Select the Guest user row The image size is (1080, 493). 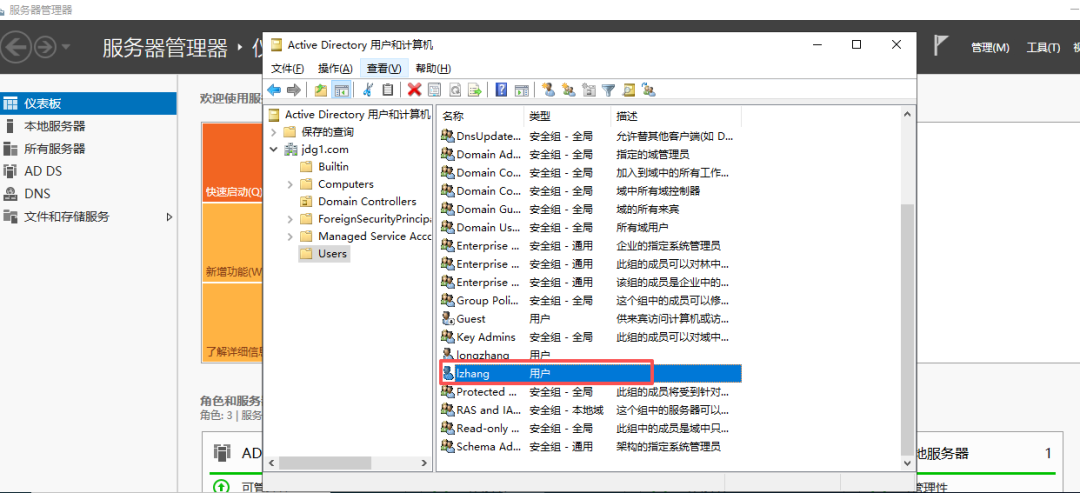click(590, 319)
